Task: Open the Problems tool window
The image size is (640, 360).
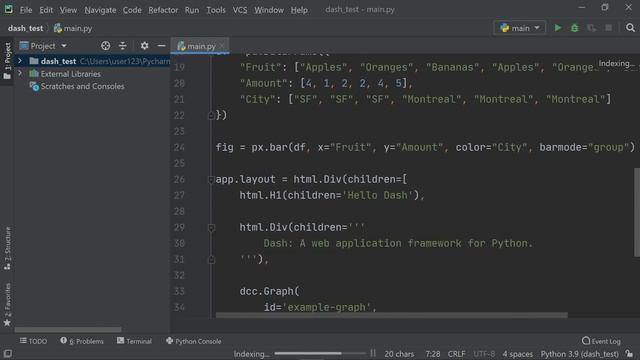Action: tap(82, 341)
